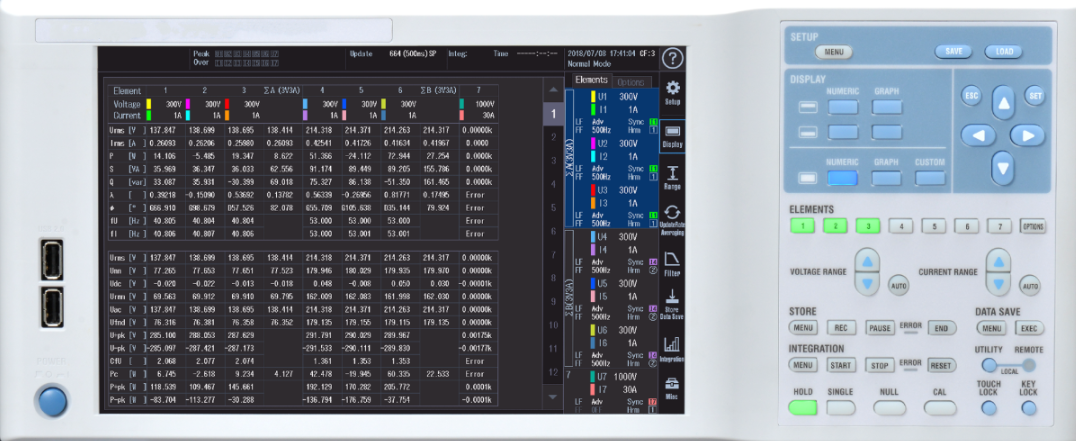Select page 1 in the page list
1076x441 pixels.
point(549,115)
